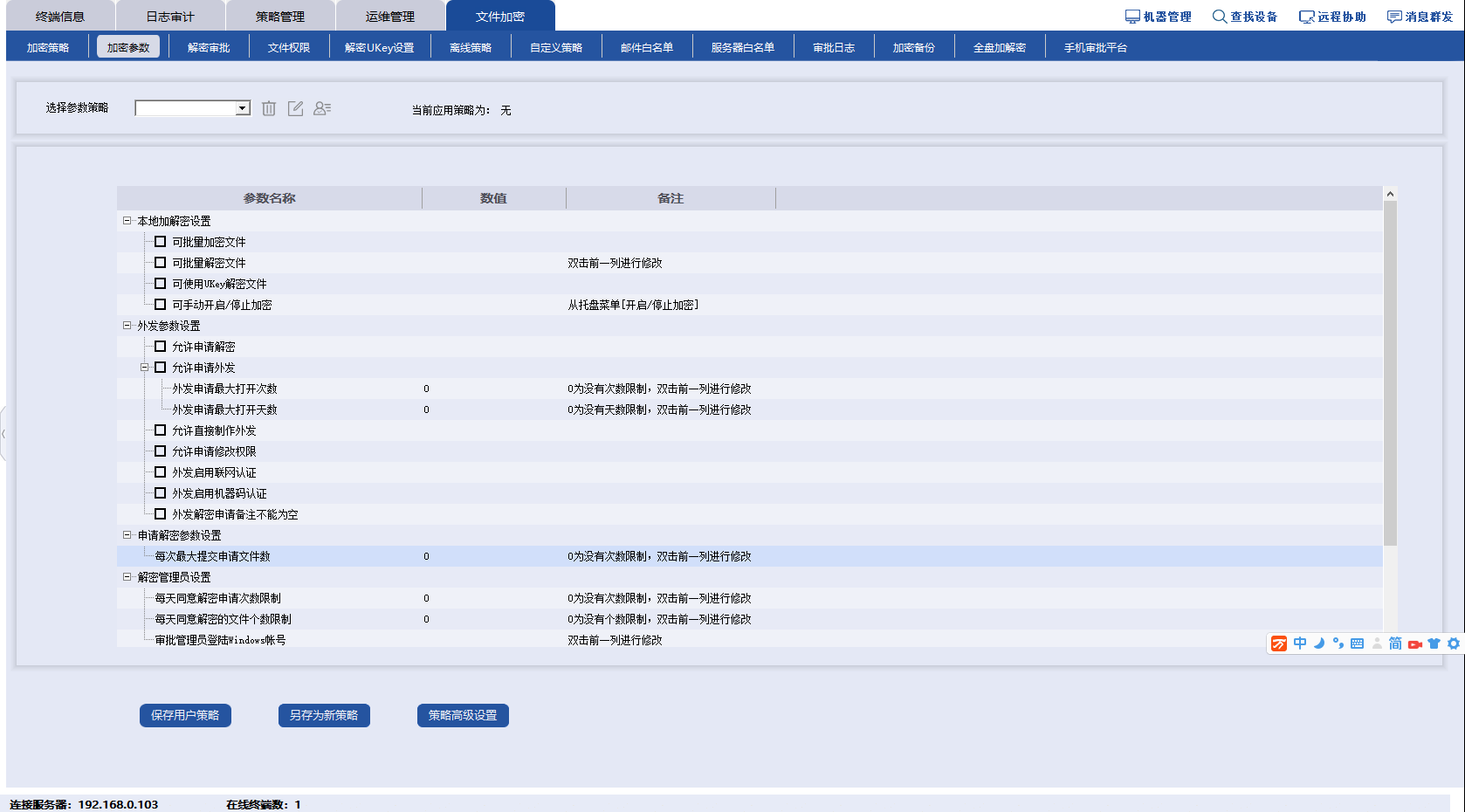Open the 邮件白名单 submenu item
Screen dimensions: 1465x812
(647, 47)
